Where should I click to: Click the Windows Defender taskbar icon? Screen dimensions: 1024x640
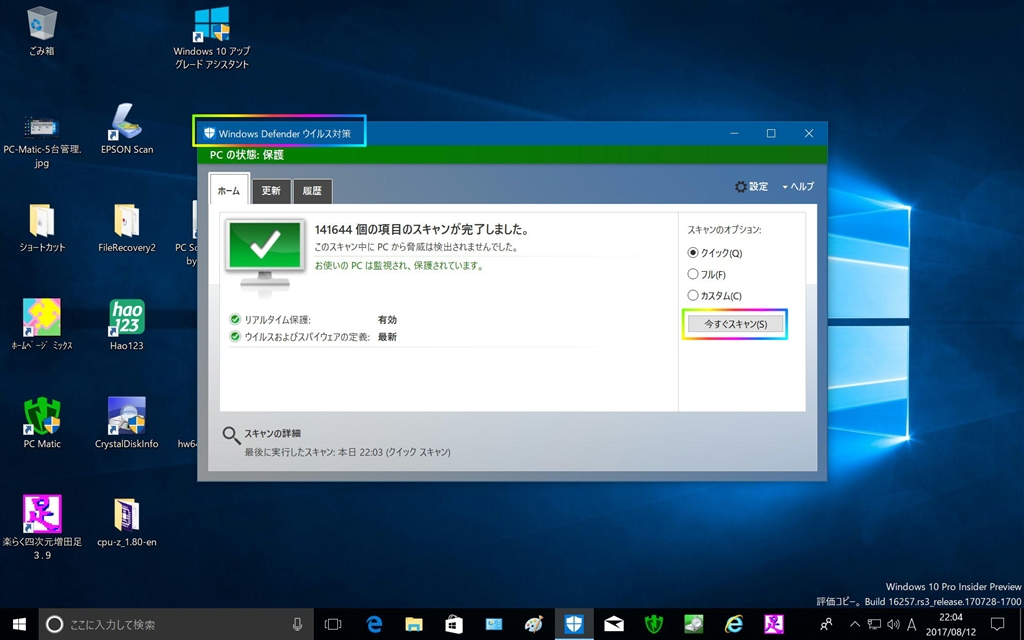pos(573,624)
